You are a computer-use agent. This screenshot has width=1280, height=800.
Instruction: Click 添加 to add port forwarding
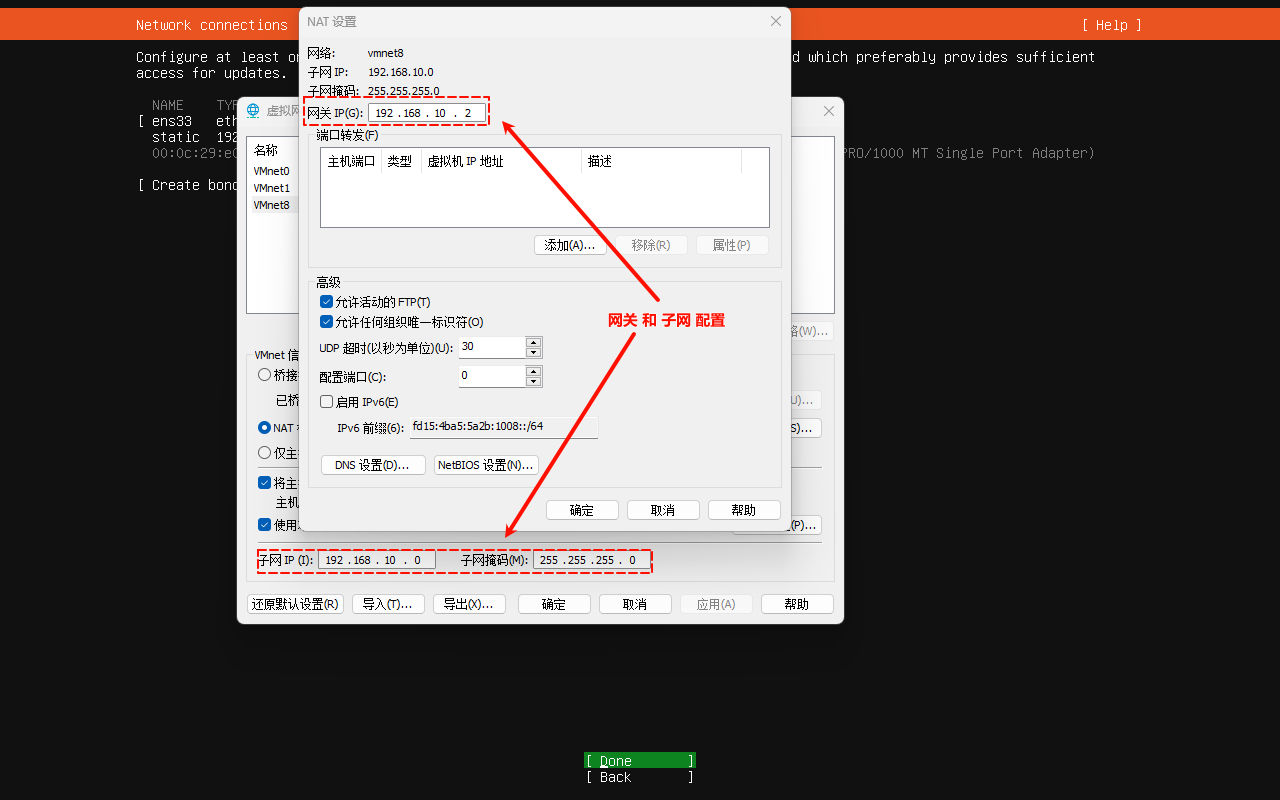[x=570, y=245]
